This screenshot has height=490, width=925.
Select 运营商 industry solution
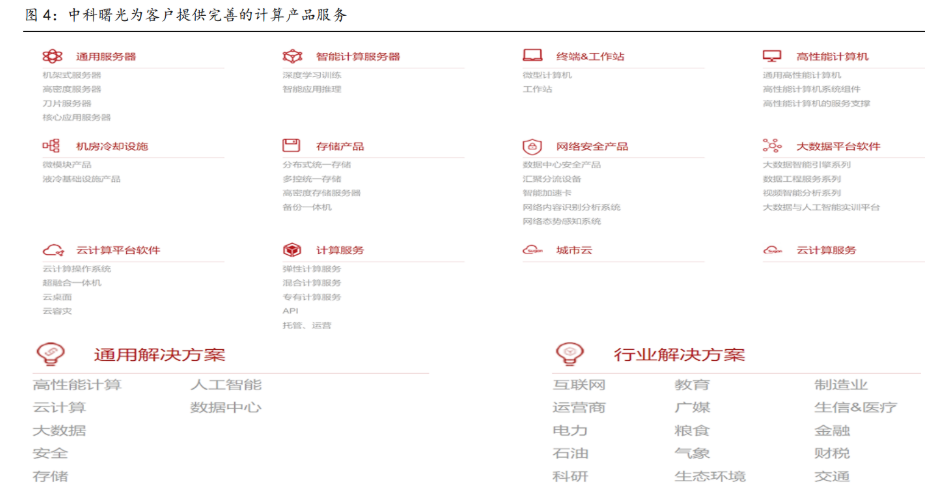(579, 407)
